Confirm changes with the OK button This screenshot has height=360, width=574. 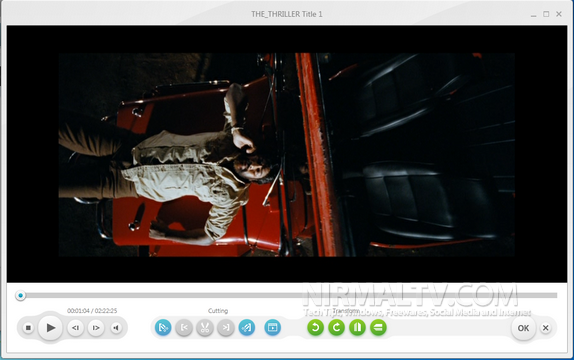523,328
